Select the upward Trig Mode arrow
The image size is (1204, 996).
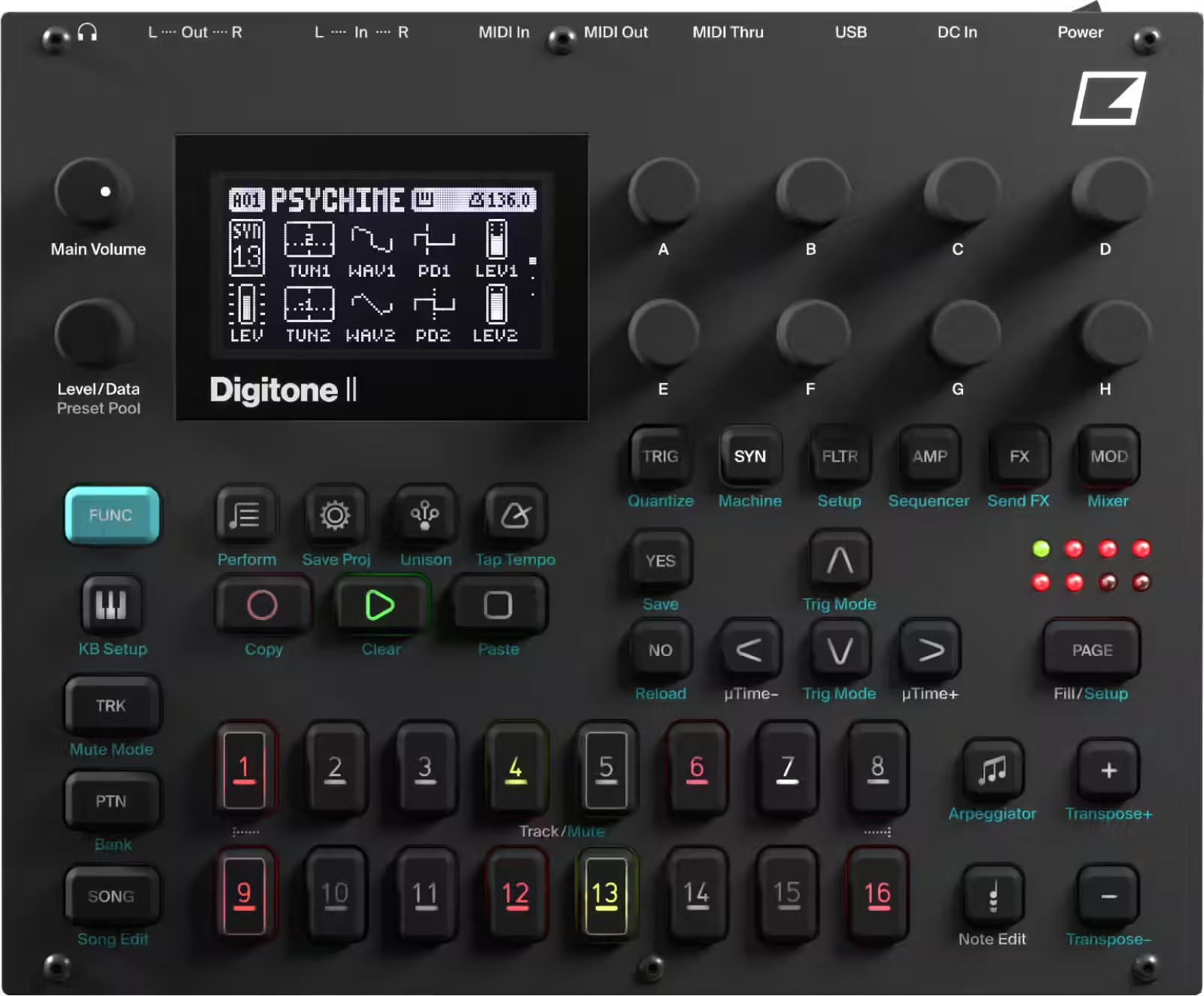coord(839,560)
